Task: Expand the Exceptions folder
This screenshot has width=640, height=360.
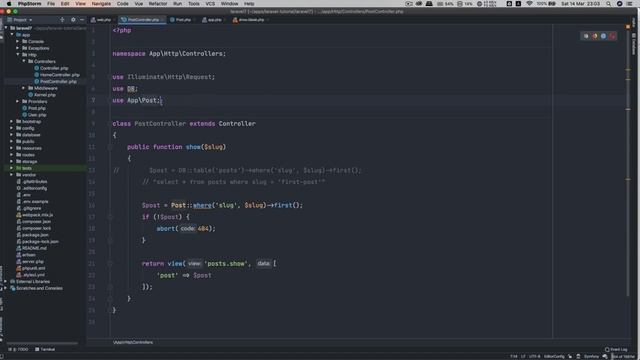Action: point(18,48)
